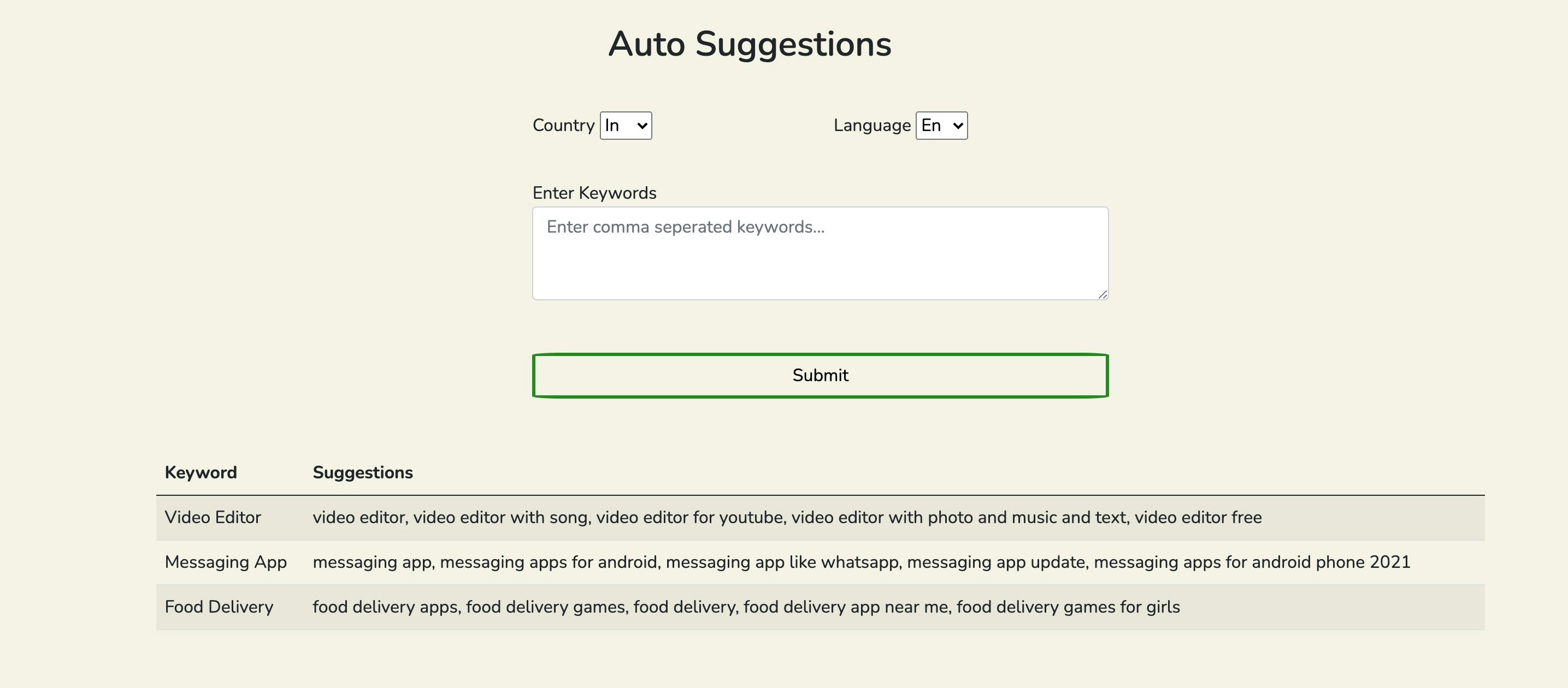Click the textarea resize handle
This screenshot has height=688, width=1568.
pyautogui.click(x=1103, y=295)
